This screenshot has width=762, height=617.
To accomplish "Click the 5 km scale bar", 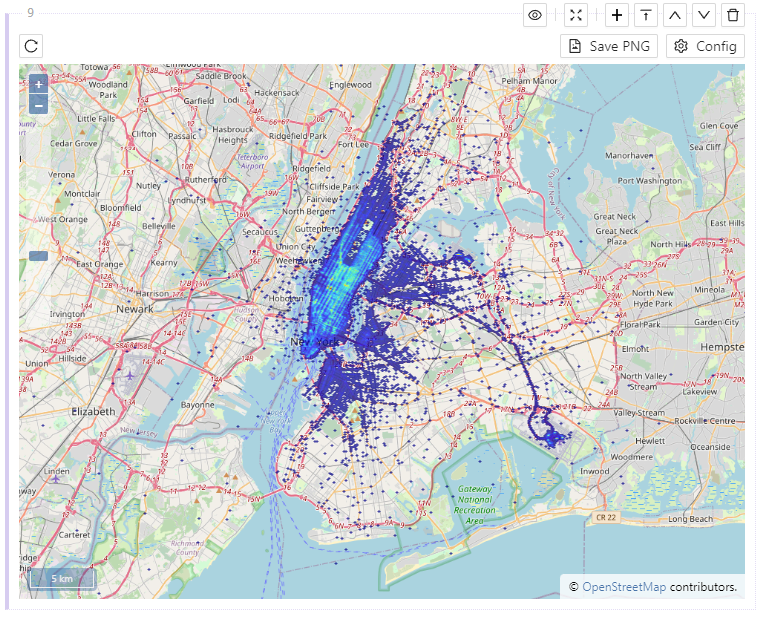I will click(x=62, y=579).
